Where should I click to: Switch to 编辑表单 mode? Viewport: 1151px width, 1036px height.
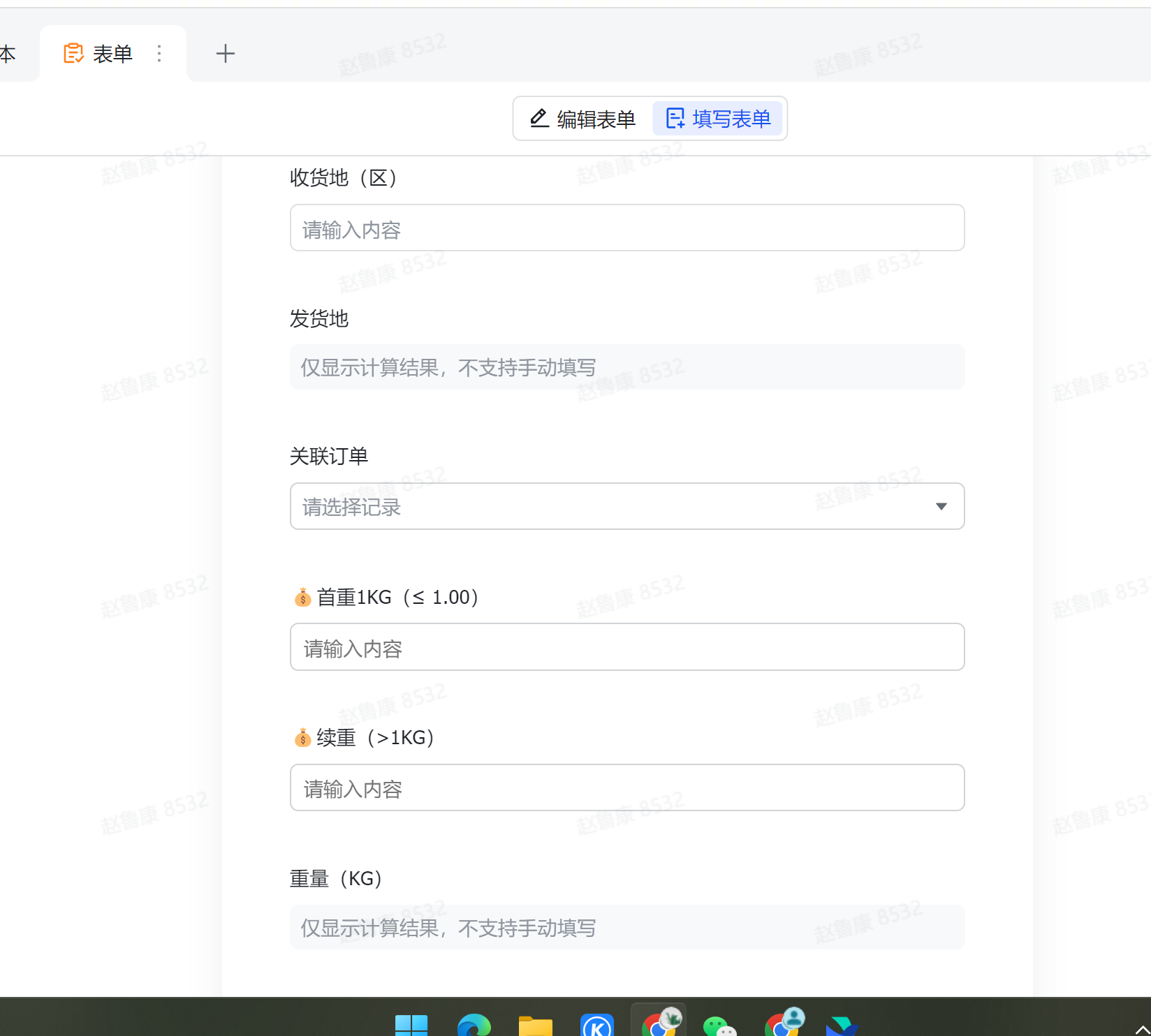583,119
